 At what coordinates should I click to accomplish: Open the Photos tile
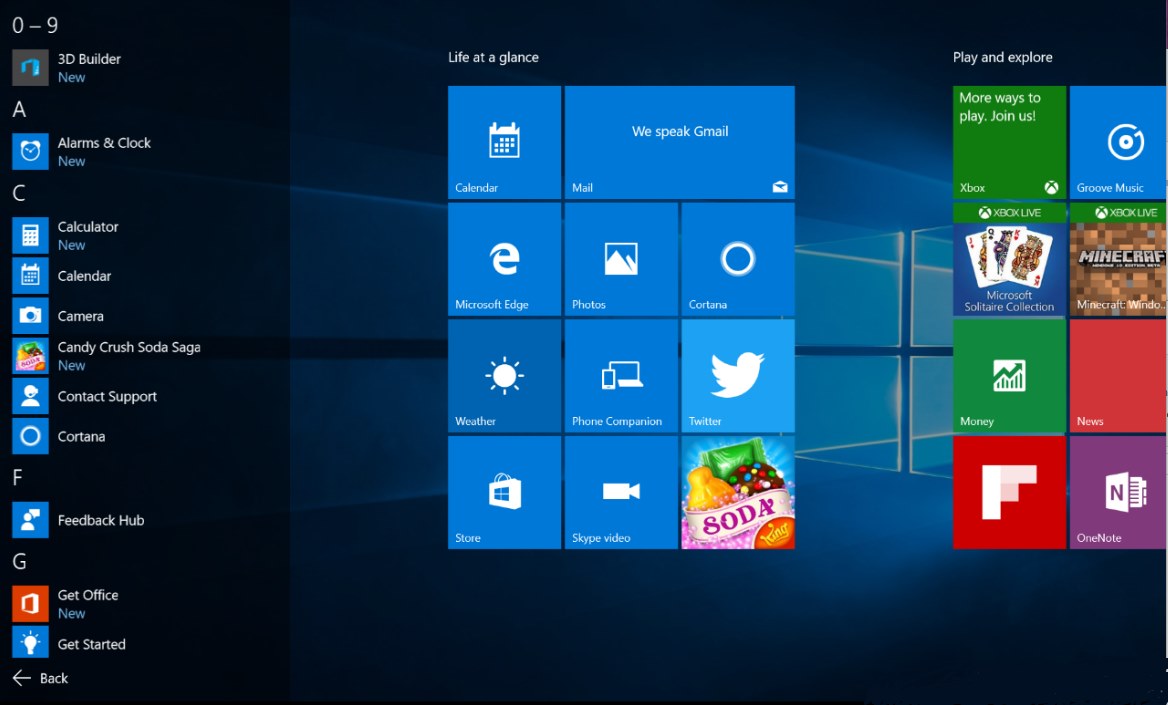coord(621,259)
